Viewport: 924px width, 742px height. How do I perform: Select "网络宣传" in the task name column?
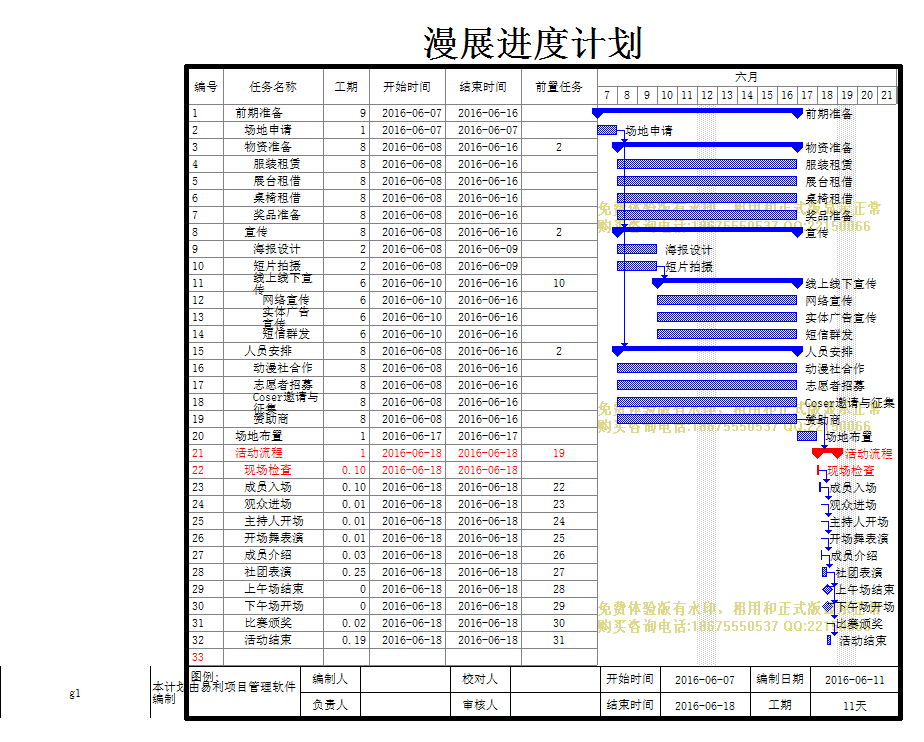(x=286, y=300)
